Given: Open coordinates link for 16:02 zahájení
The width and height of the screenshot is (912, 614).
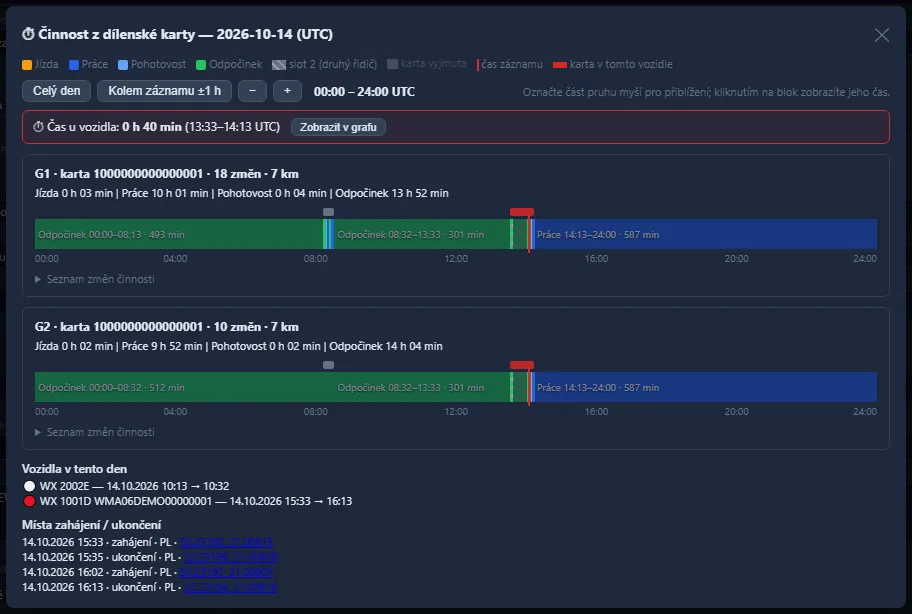Looking at the screenshot, I should click(226, 572).
